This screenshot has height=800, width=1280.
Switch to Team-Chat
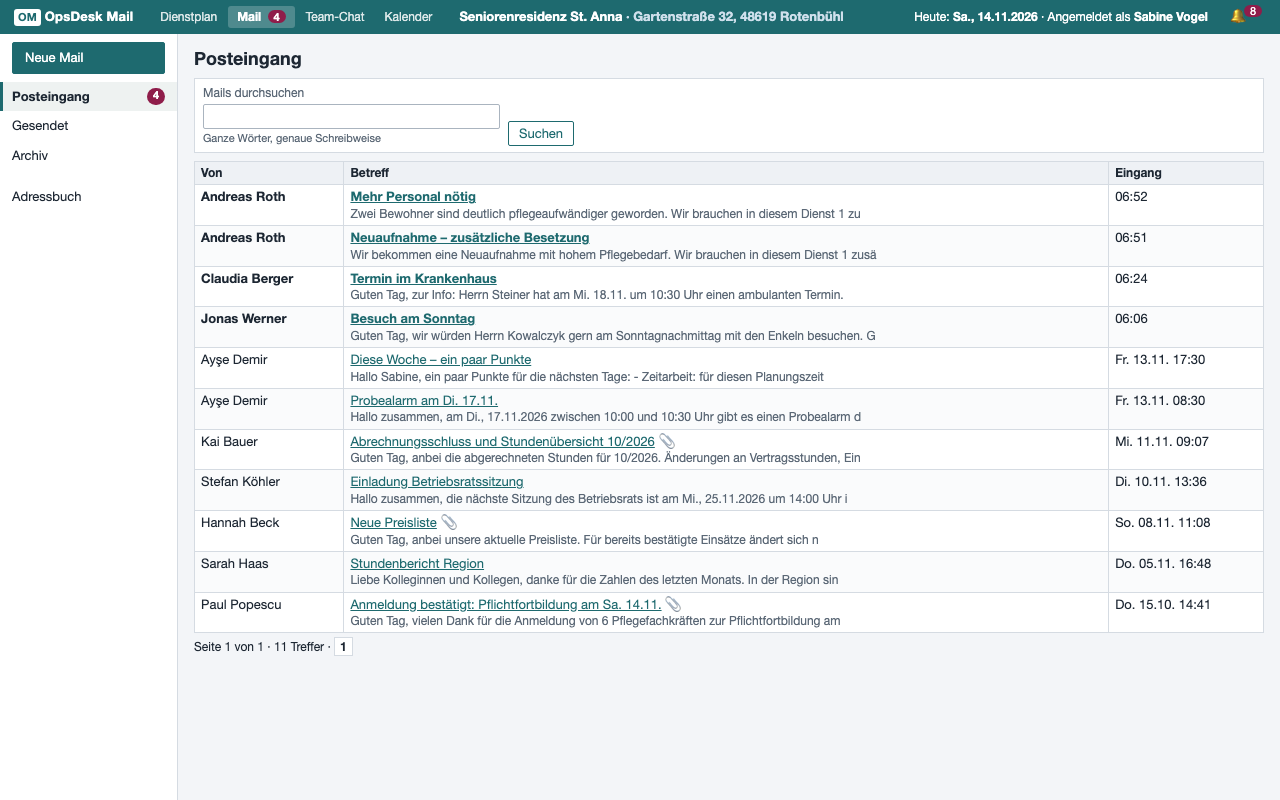(335, 17)
